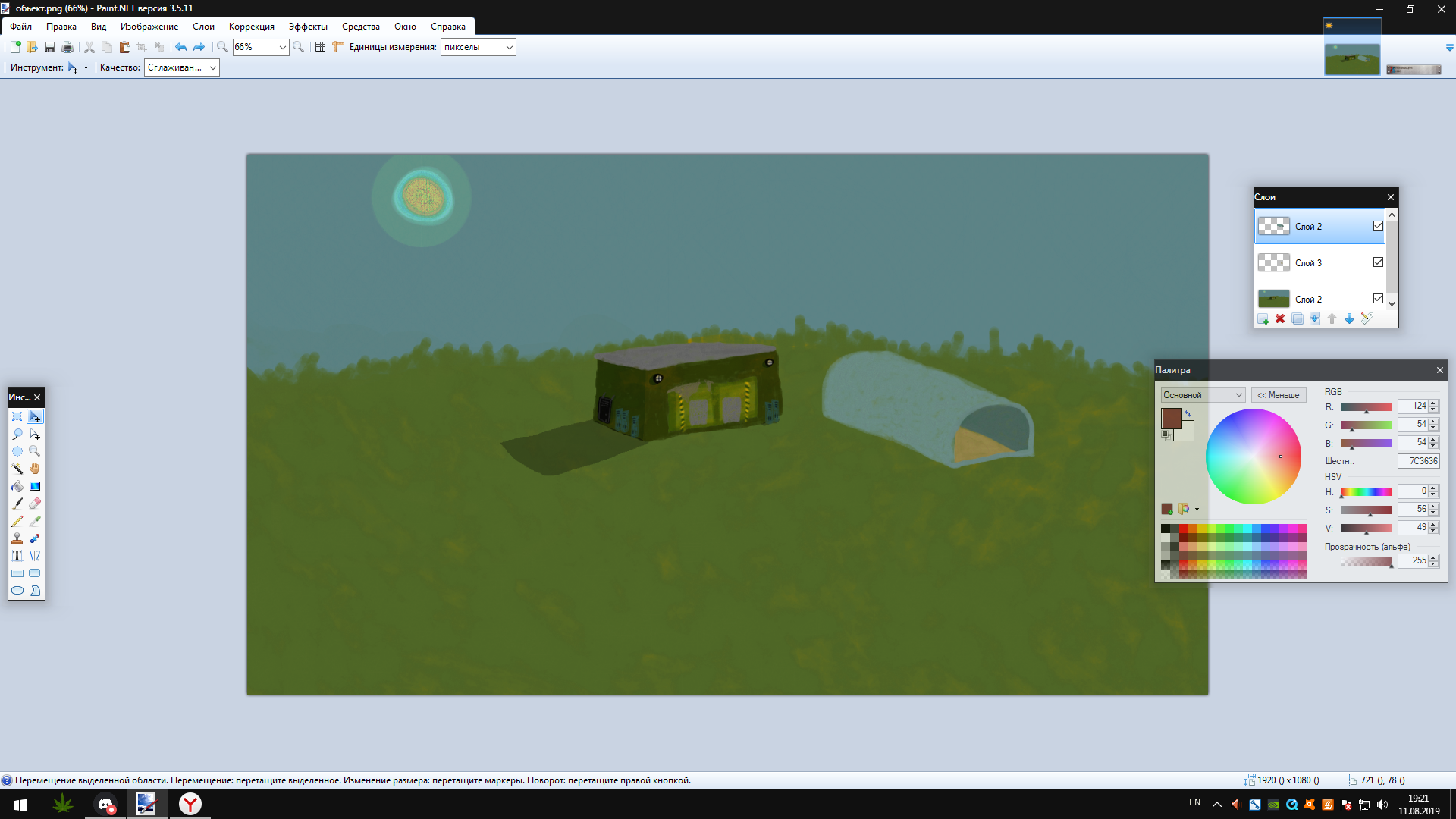Select the Paint Bucket tool
Viewport: 1456px width, 819px height.
point(17,486)
